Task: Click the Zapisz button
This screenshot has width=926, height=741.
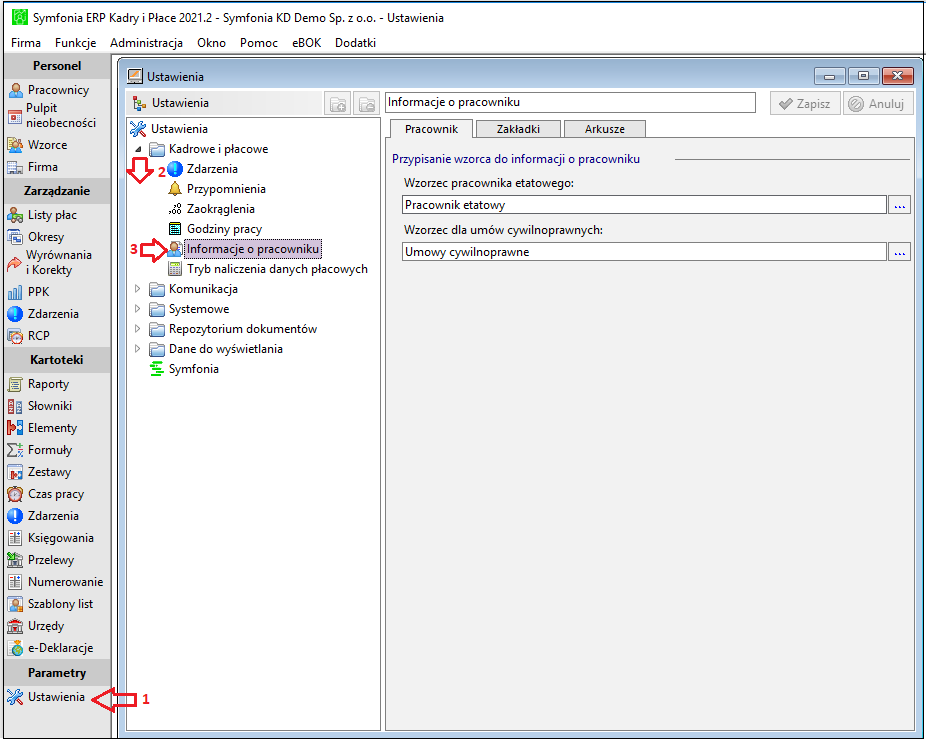Action: tap(805, 103)
